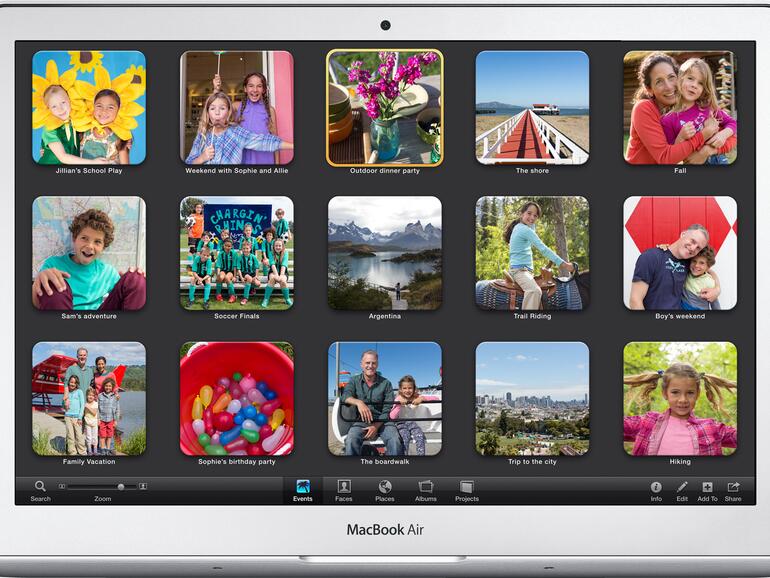Open Jillian's School Play event
This screenshot has width=770, height=578.
[x=89, y=108]
